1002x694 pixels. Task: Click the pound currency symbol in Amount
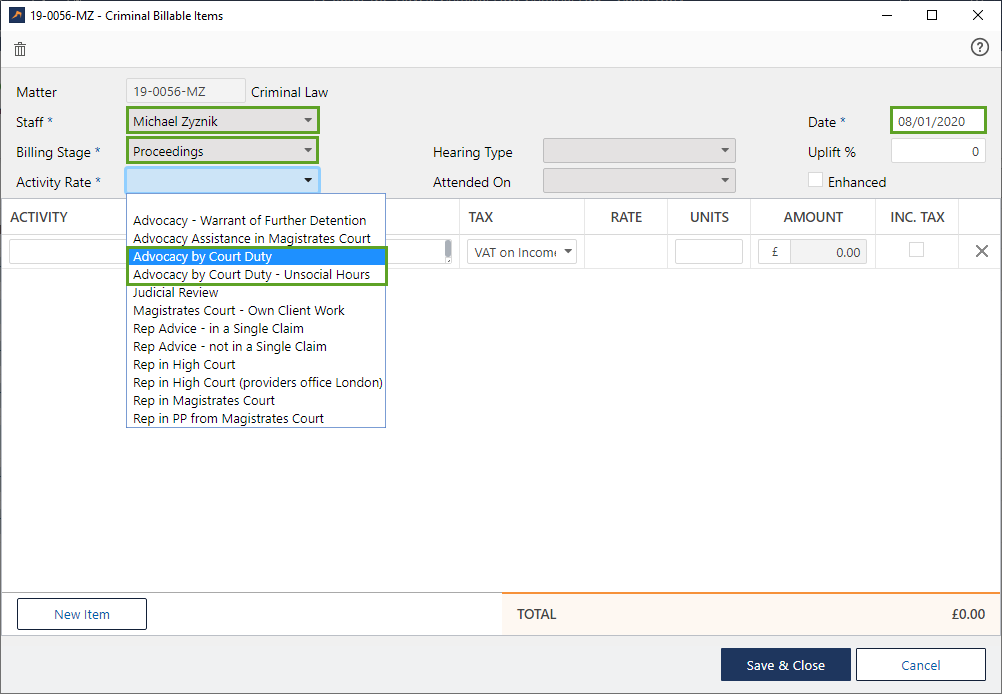pyautogui.click(x=774, y=252)
